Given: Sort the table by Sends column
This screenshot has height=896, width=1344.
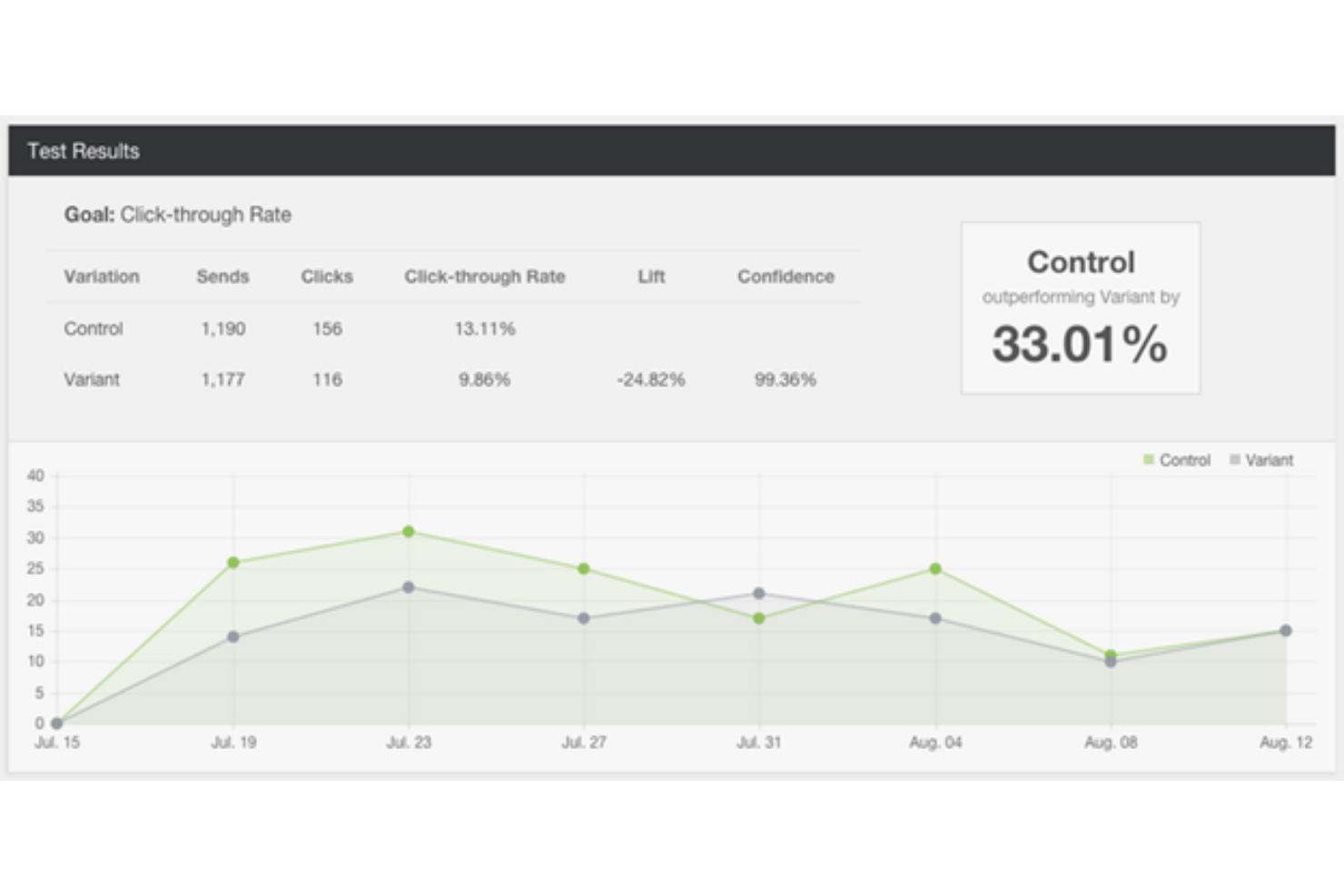Looking at the screenshot, I should coord(222,277).
